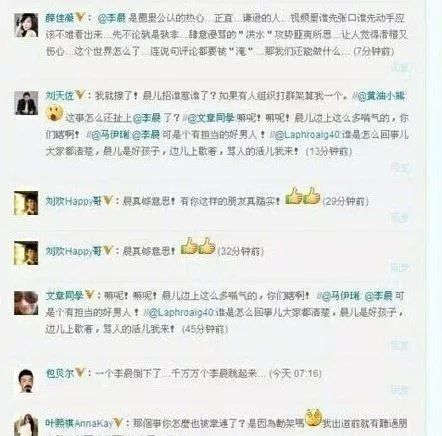Click the 叶熙祺AnnaKay username link
The width and height of the screenshot is (442, 436).
(x=79, y=423)
